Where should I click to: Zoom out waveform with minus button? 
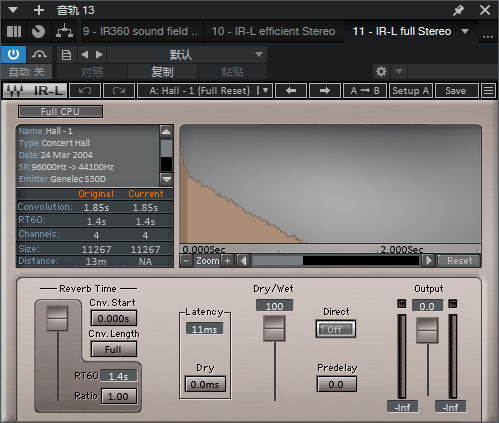[x=187, y=261]
